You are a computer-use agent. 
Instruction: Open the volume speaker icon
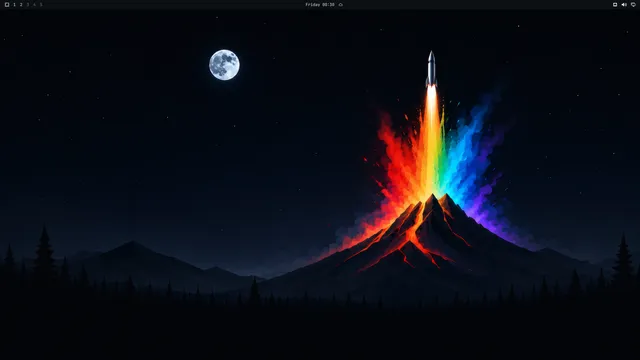[624, 4]
